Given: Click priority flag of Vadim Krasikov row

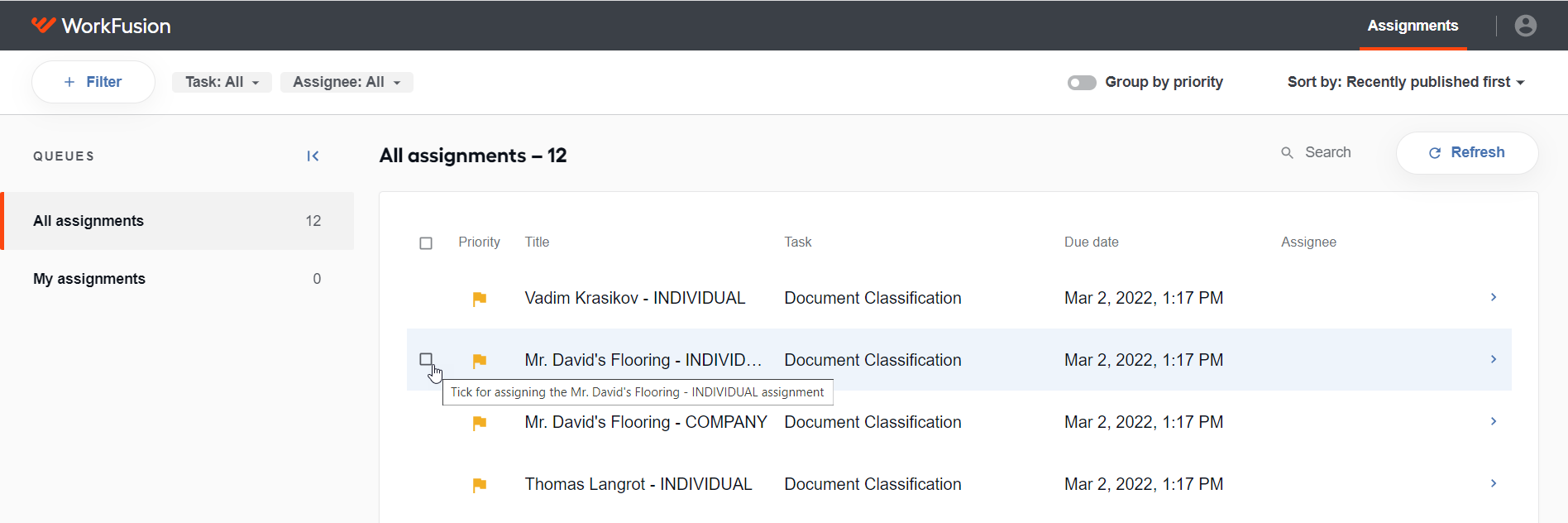Looking at the screenshot, I should tap(479, 299).
